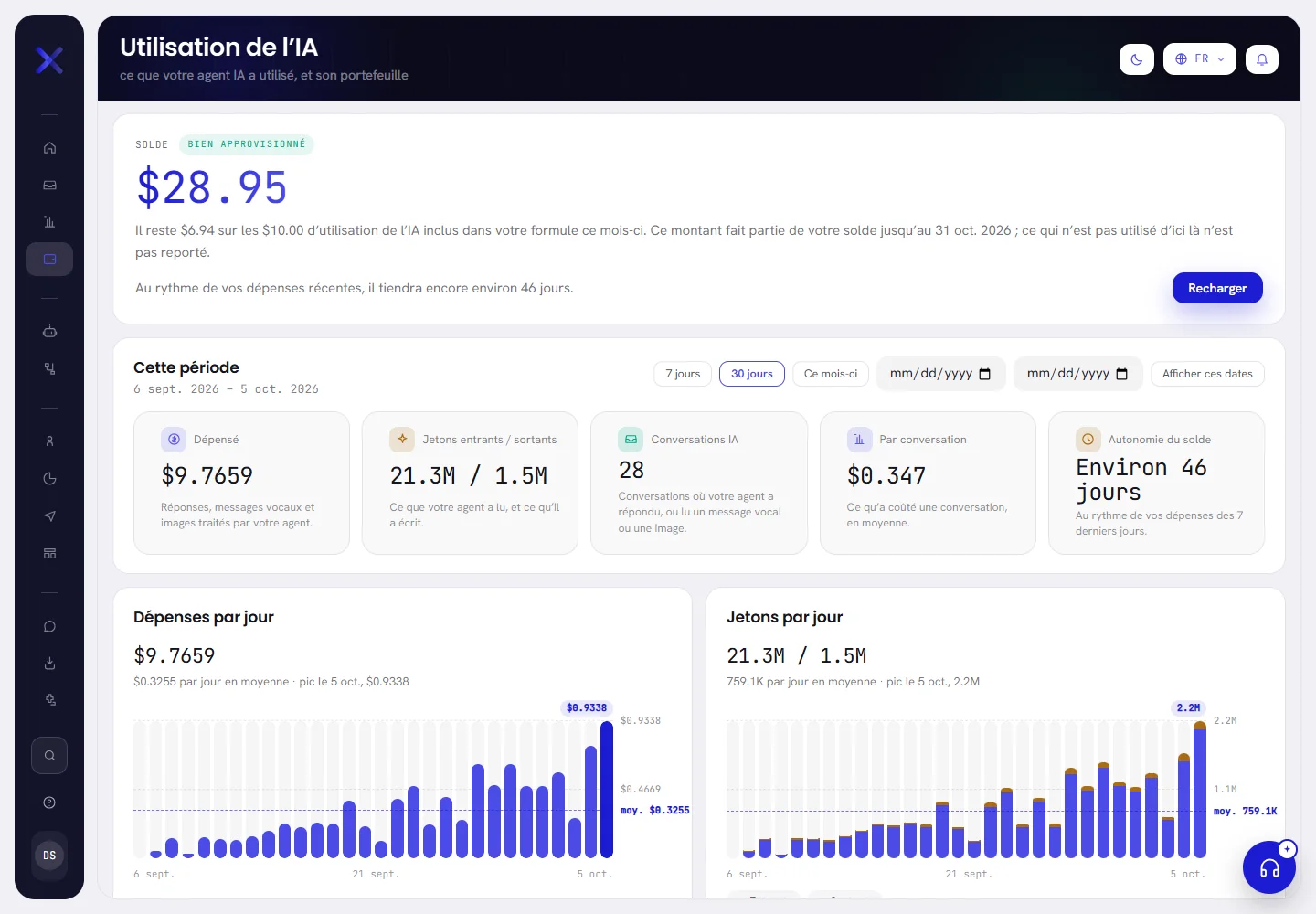
Task: Open the home icon in the sidebar
Action: [49, 148]
